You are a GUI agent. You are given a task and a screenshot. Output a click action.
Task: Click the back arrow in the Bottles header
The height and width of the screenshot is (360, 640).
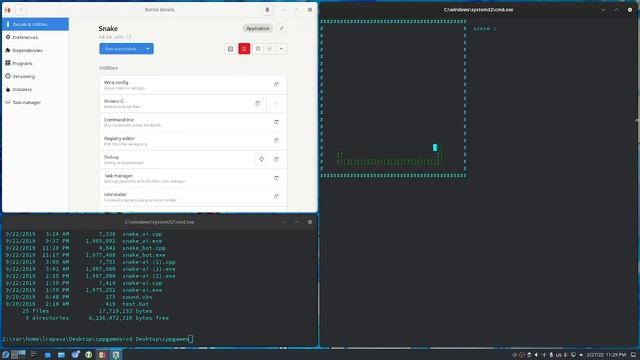[x=21, y=9]
